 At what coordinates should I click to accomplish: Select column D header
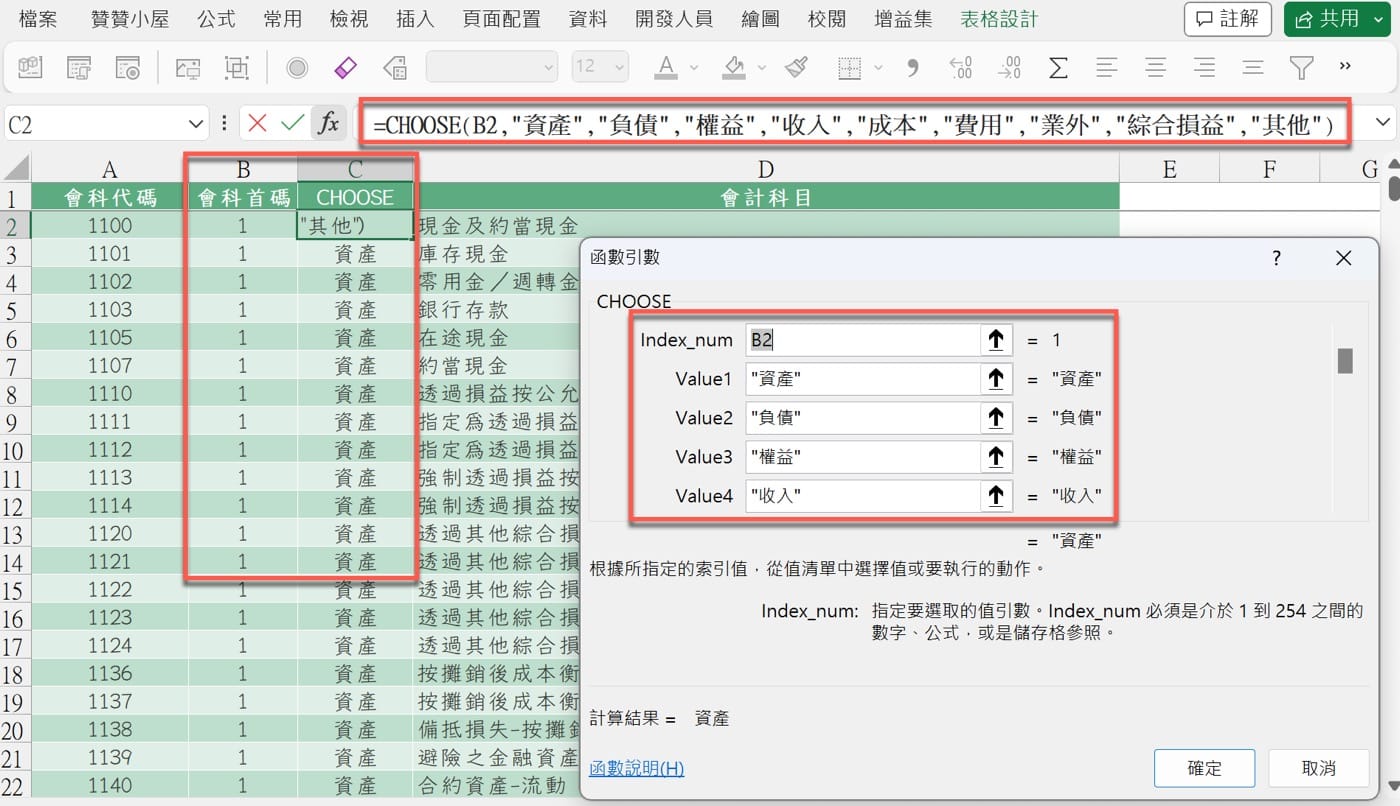point(766,169)
